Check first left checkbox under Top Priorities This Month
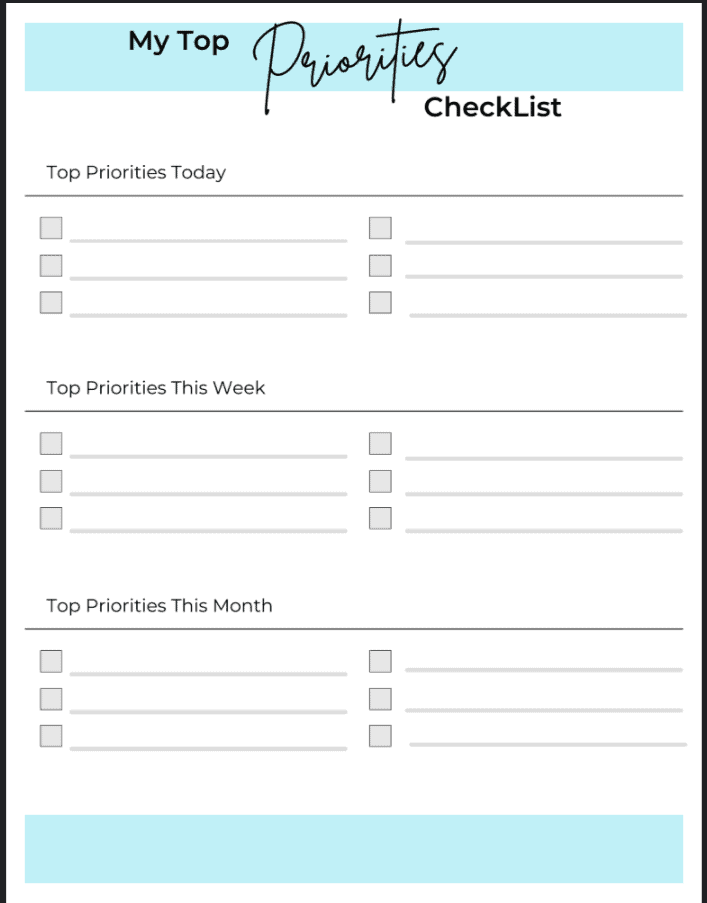 (51, 662)
